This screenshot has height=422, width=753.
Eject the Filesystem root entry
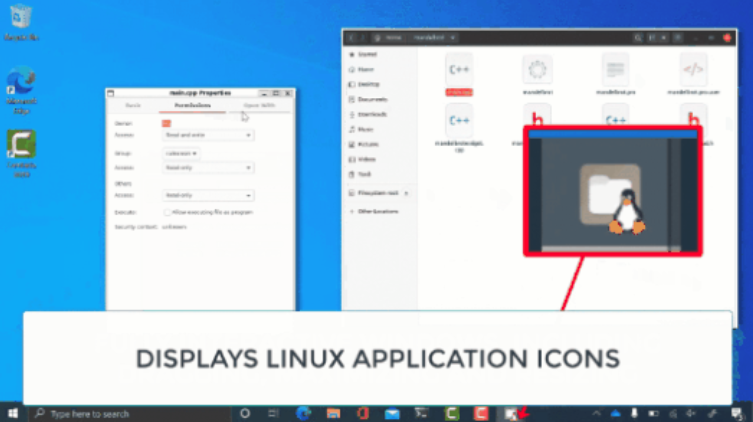pos(407,193)
